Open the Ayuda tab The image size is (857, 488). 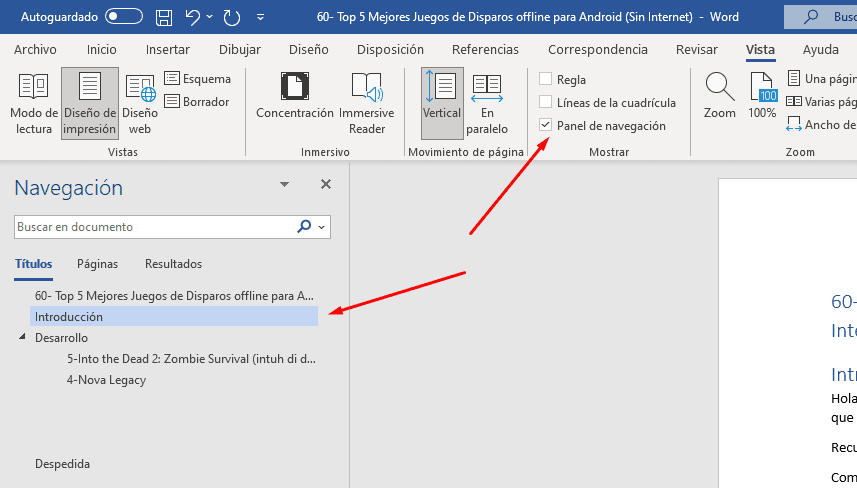pyautogui.click(x=820, y=50)
